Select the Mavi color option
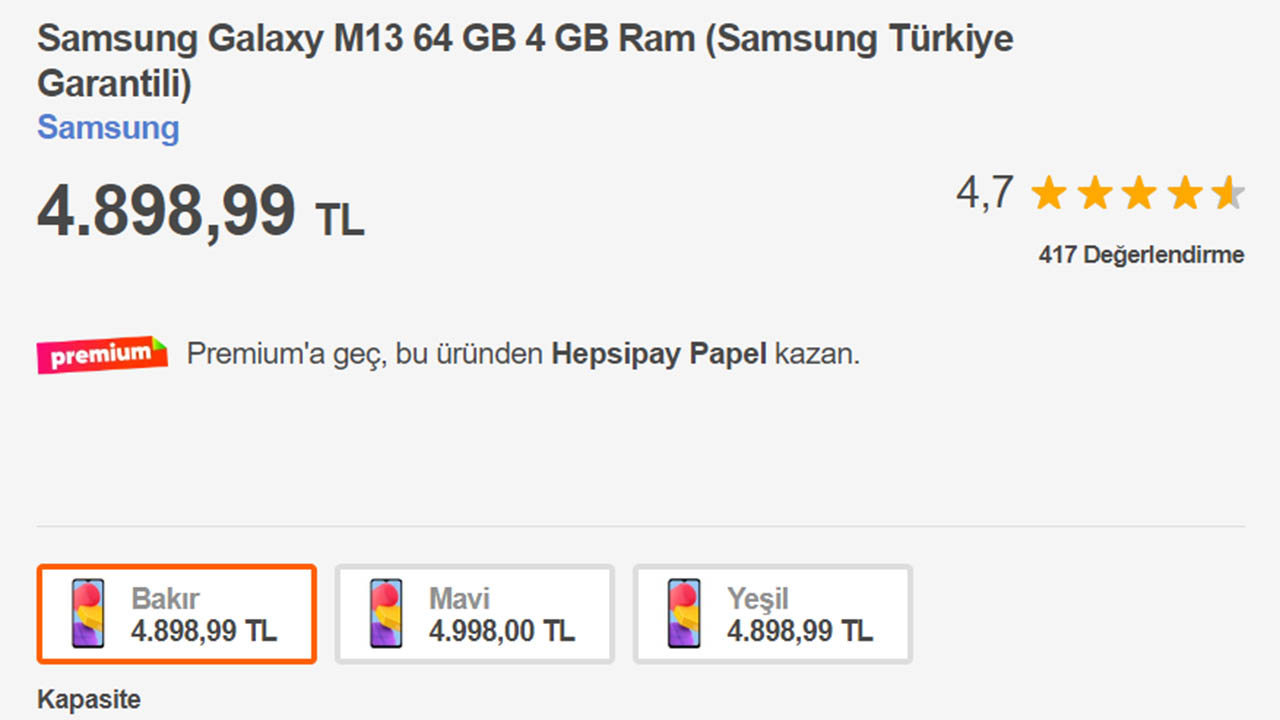 coord(474,613)
